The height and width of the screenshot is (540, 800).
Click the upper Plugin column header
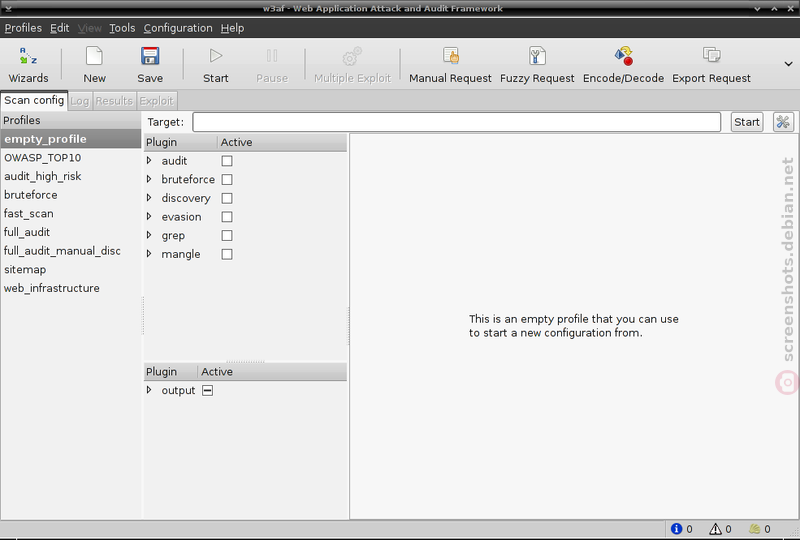tap(181, 142)
